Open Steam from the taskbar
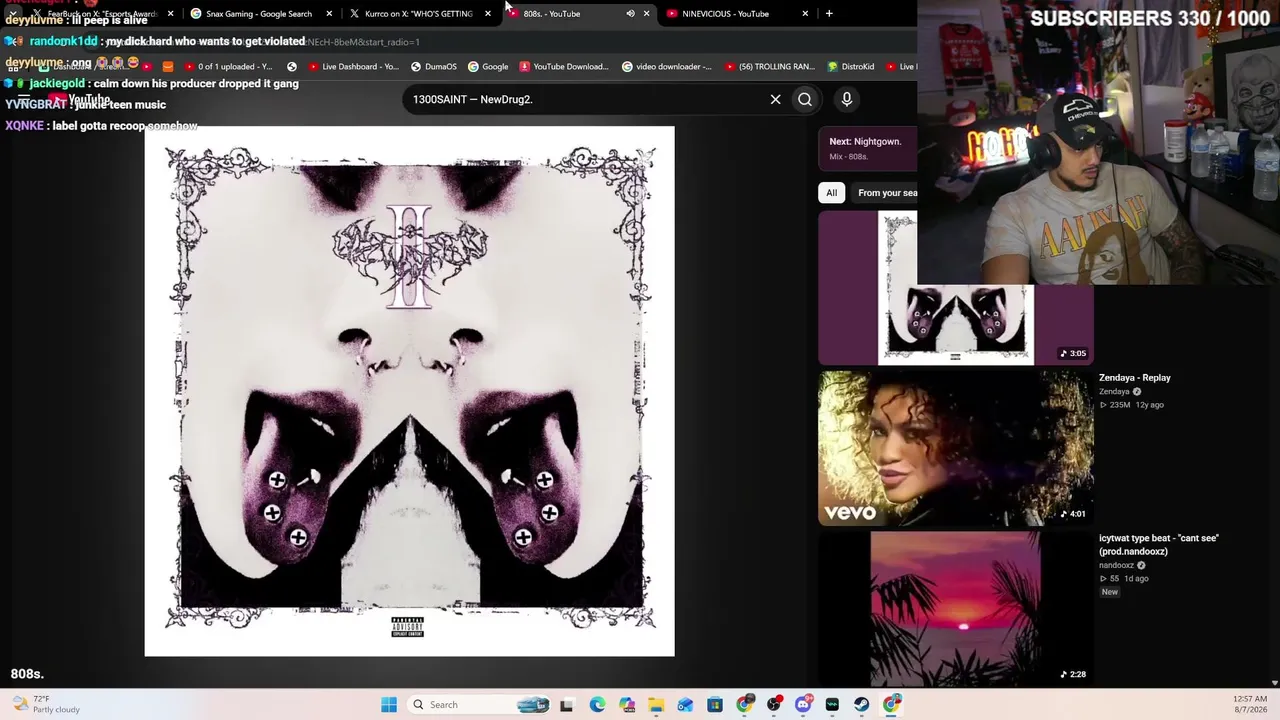The width and height of the screenshot is (1280, 720). (x=862, y=705)
